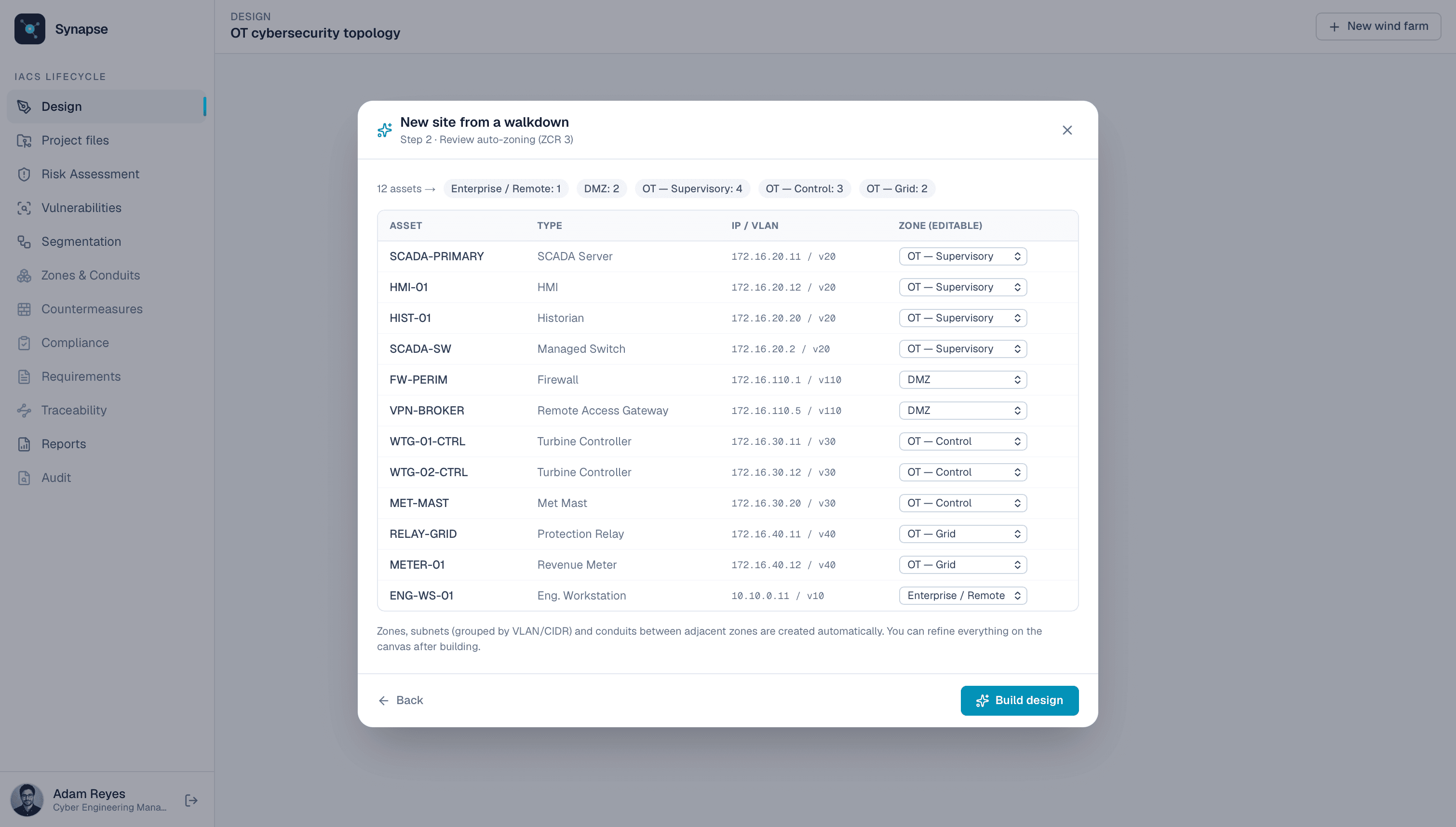
Task: Click Adam Reyes user name
Action: click(89, 793)
